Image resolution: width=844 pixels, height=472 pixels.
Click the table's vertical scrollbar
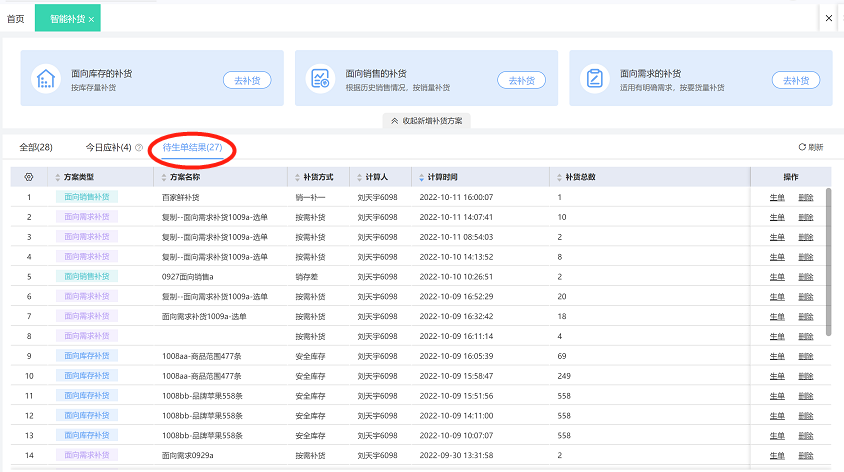coord(827,260)
